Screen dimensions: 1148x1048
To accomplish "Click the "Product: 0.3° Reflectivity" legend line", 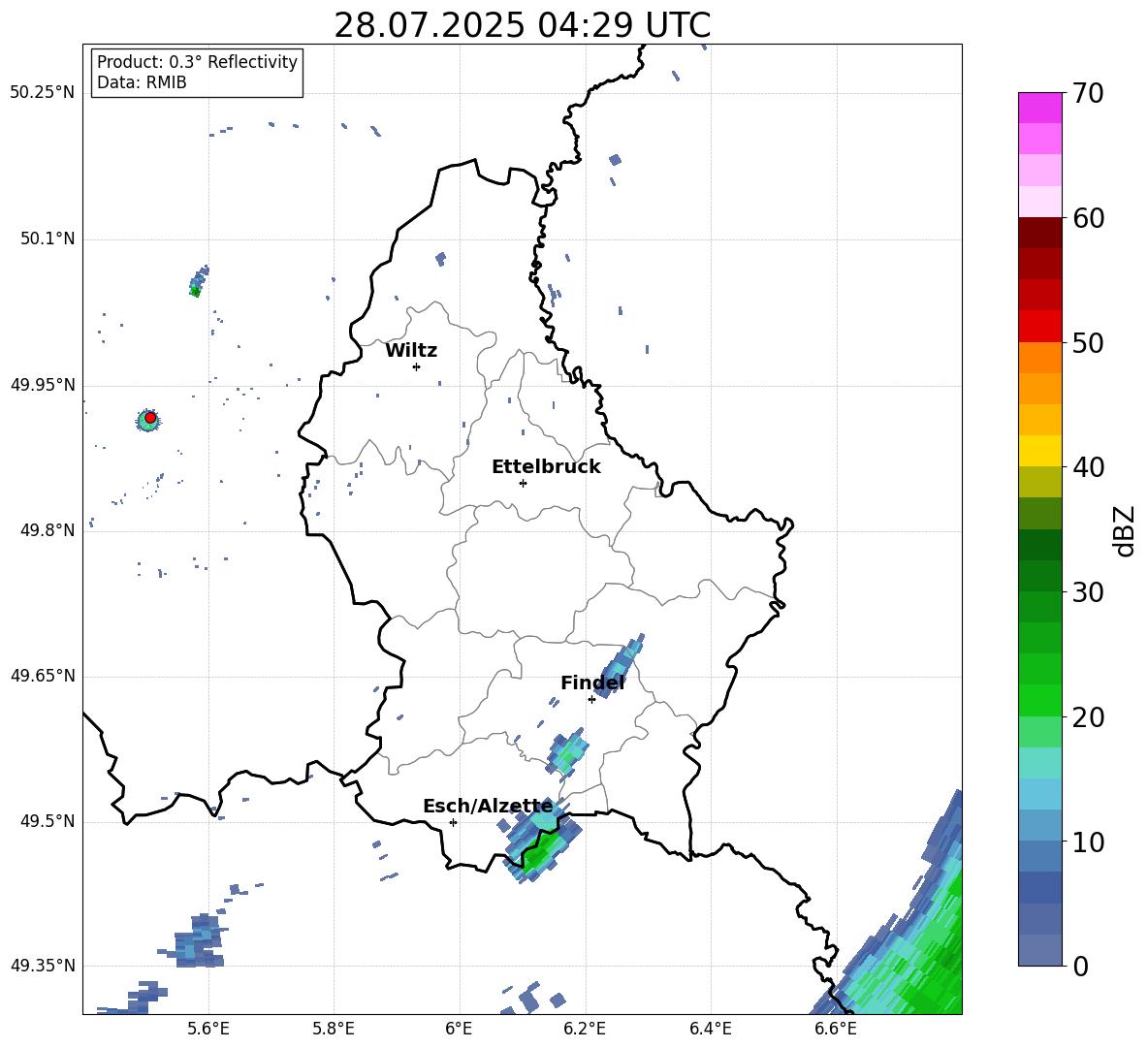I will (x=197, y=62).
